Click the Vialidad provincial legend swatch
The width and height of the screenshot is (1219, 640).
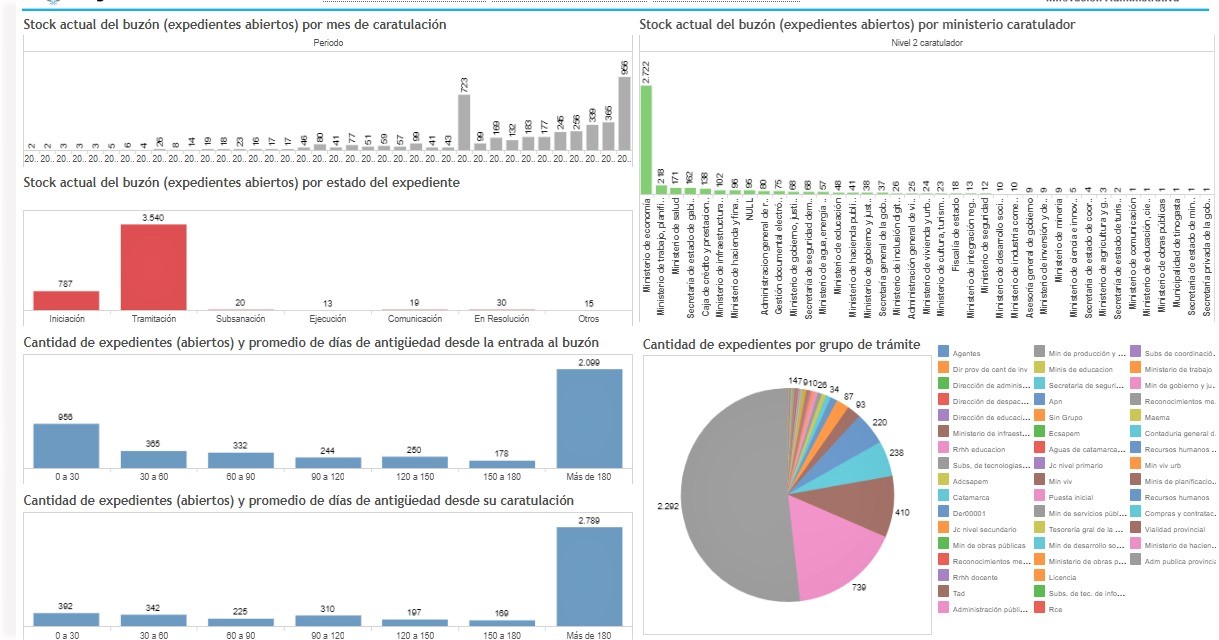click(x=1137, y=529)
